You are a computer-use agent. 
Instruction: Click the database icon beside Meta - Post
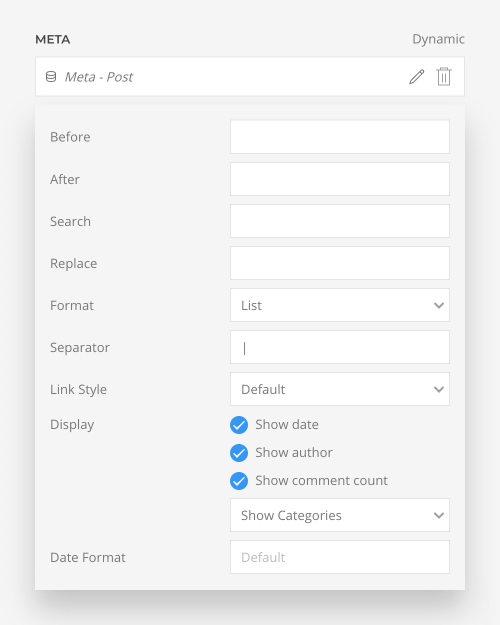51,77
